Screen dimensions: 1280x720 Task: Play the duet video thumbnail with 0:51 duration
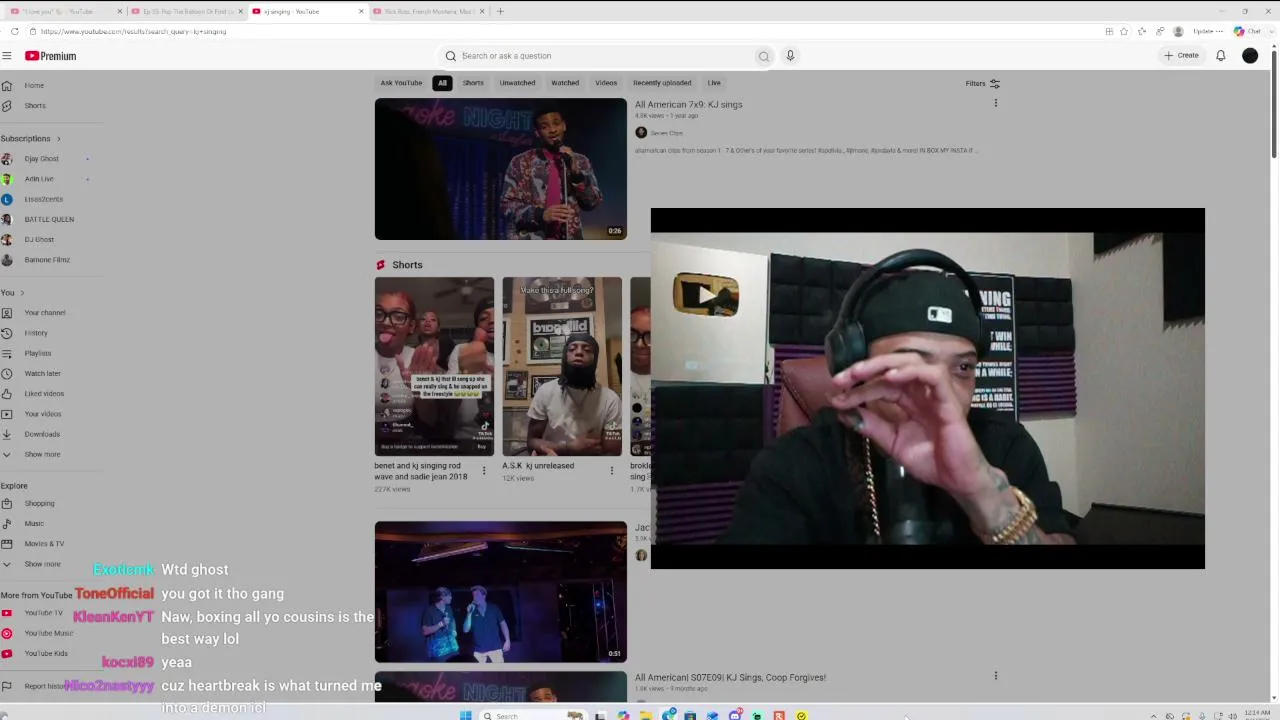click(x=501, y=592)
